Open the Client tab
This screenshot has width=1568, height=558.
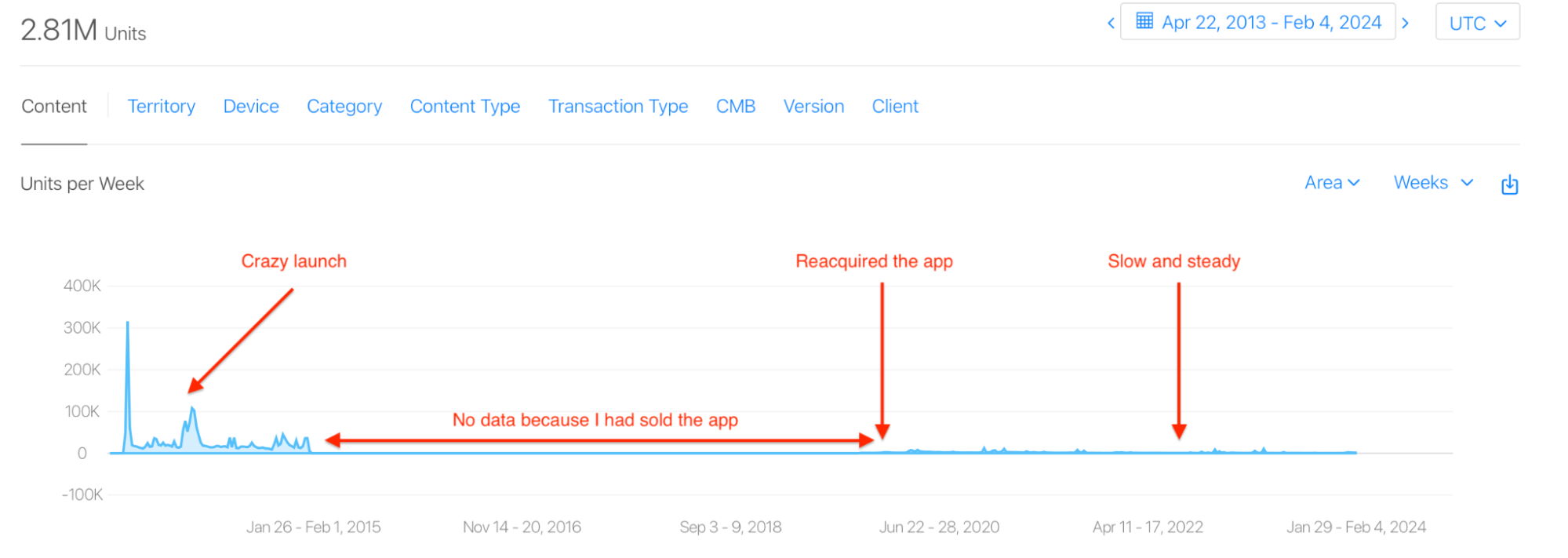pyautogui.click(x=895, y=107)
